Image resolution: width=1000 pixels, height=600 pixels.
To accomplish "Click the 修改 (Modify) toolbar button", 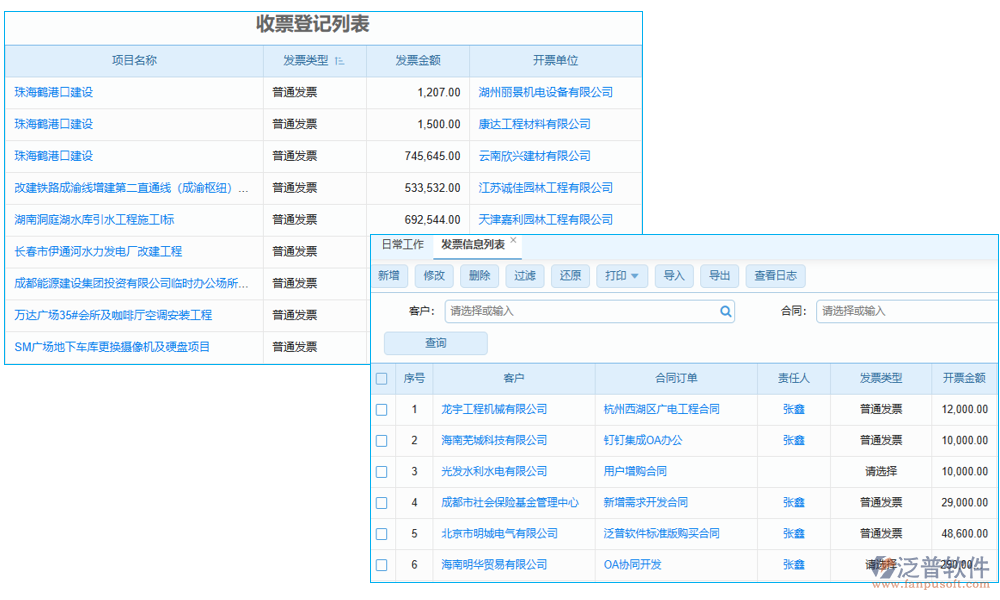I will click(434, 275).
